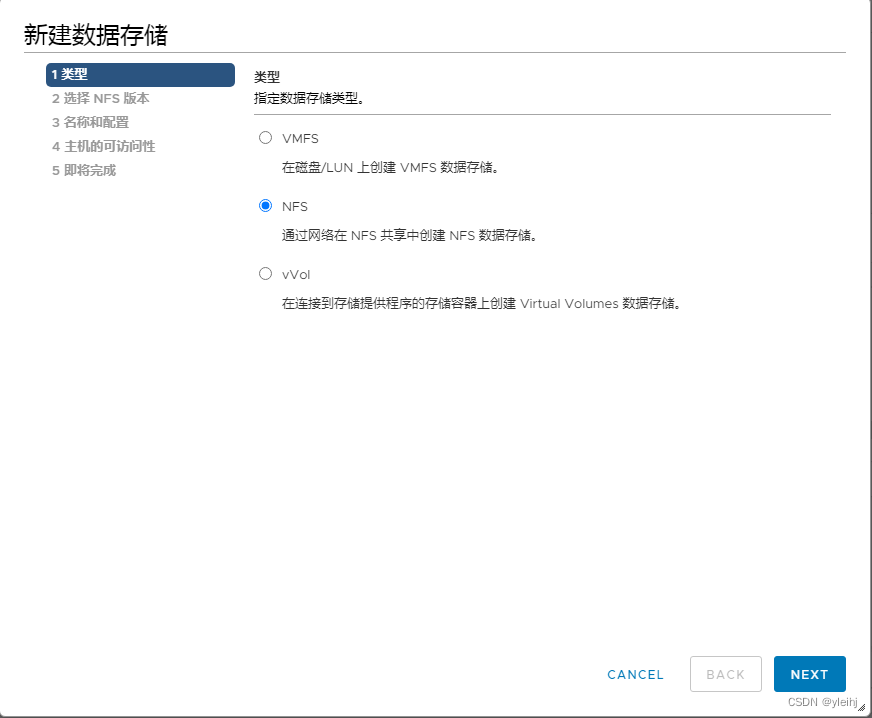This screenshot has height=718, width=872.
Task: Click the disabled BACK button
Action: (x=726, y=674)
